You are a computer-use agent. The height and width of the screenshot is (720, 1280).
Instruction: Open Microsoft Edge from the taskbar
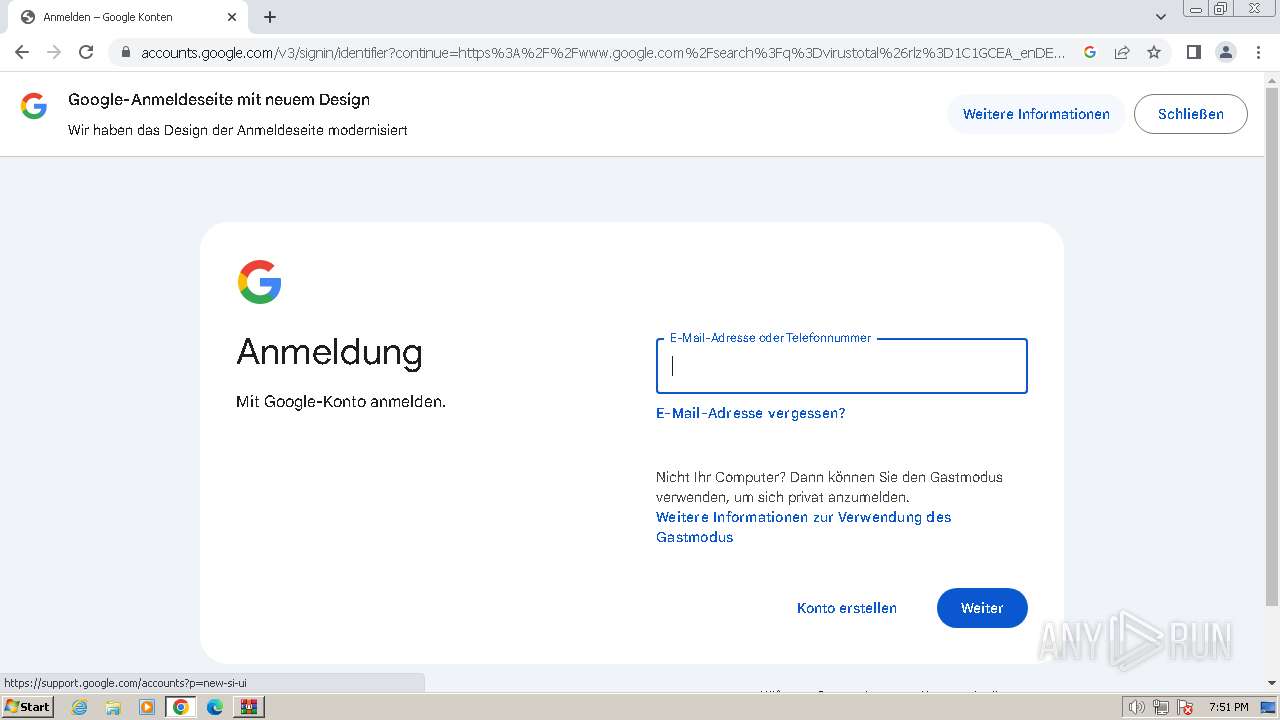point(215,707)
